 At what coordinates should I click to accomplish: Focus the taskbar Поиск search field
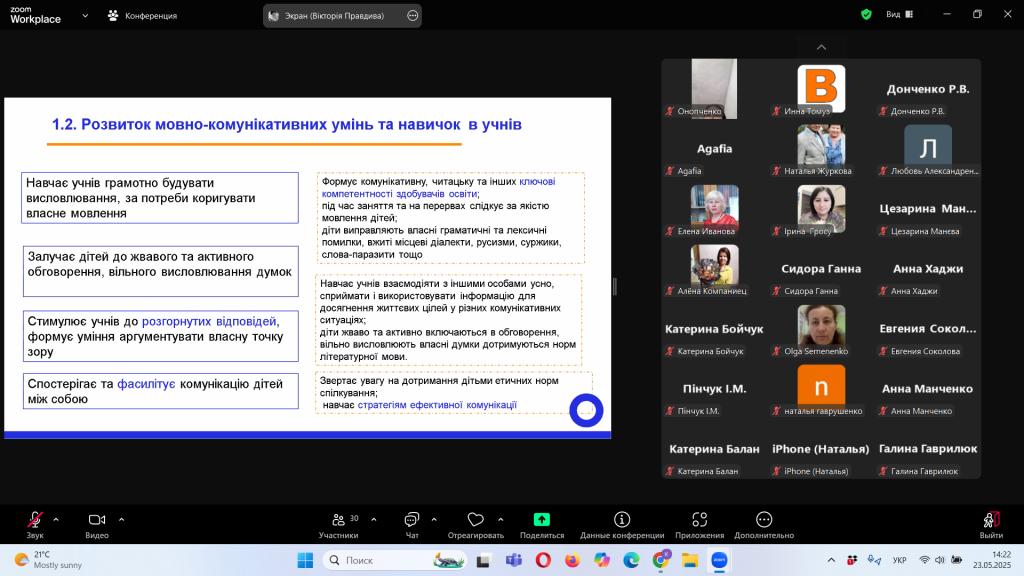pos(394,560)
